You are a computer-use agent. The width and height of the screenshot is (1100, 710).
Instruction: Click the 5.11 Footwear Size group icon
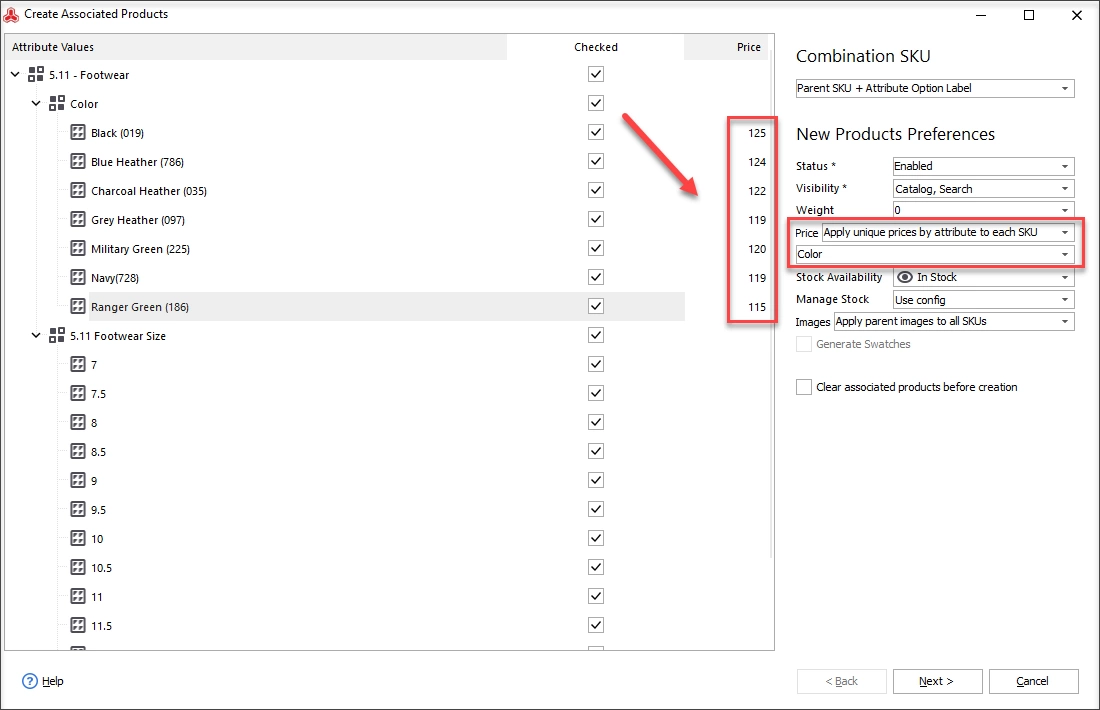pyautogui.click(x=57, y=335)
